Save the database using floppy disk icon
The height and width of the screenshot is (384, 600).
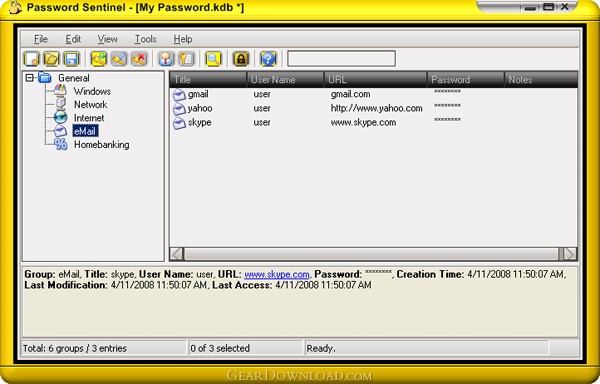click(x=72, y=59)
